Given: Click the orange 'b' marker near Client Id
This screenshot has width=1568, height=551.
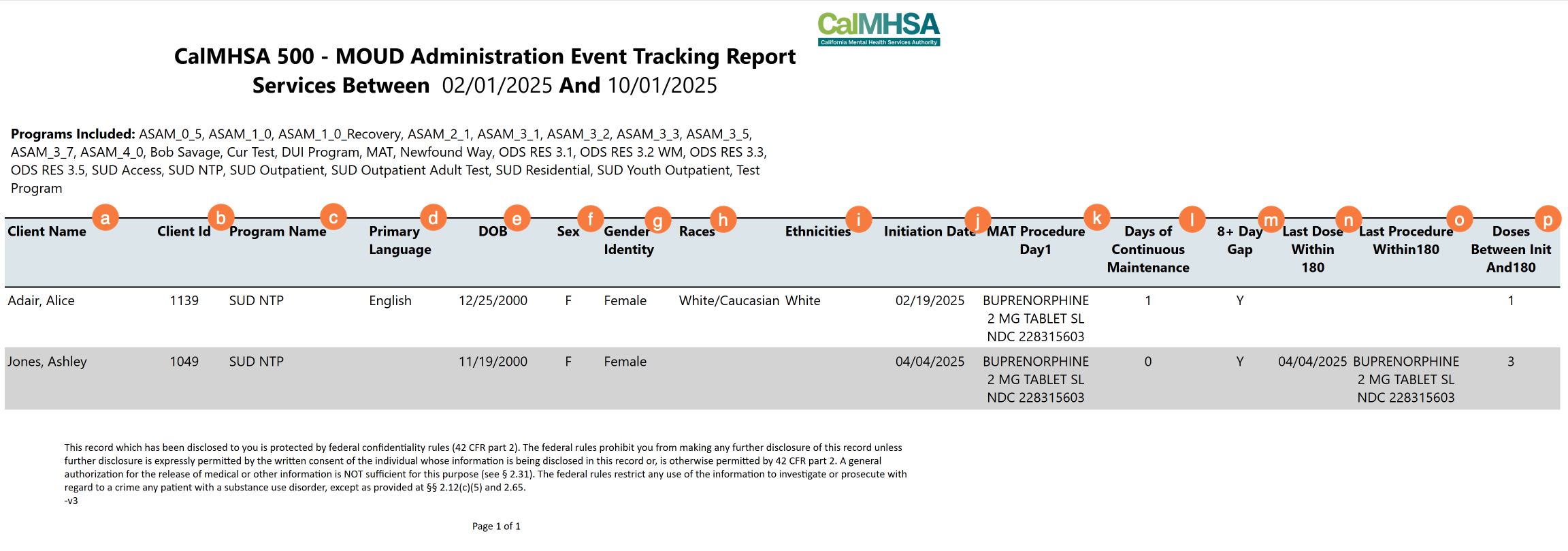Looking at the screenshot, I should tap(220, 218).
